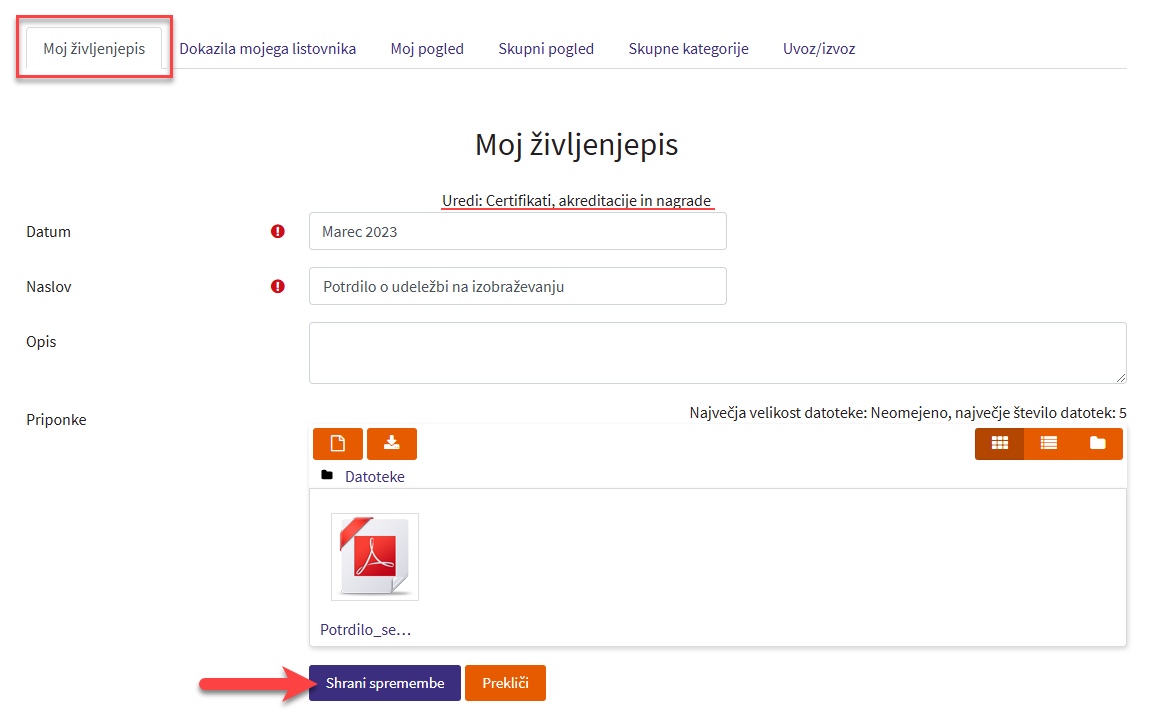
Task: Go to the Skupni pogled tab
Action: point(546,48)
